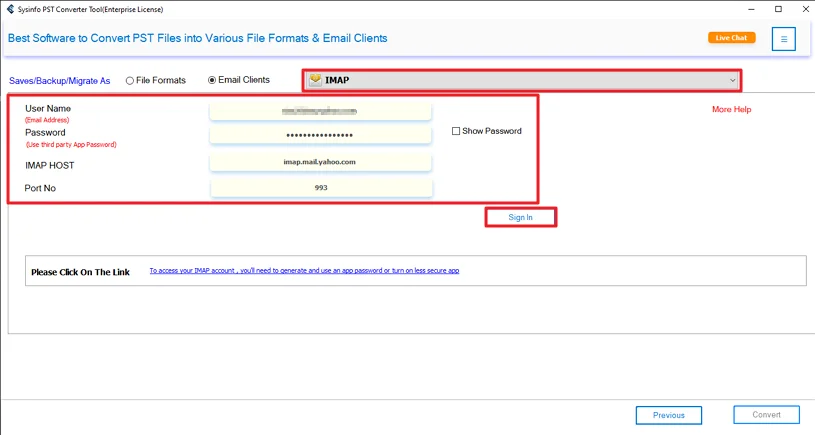Minimize the PST Converter window

751,9
